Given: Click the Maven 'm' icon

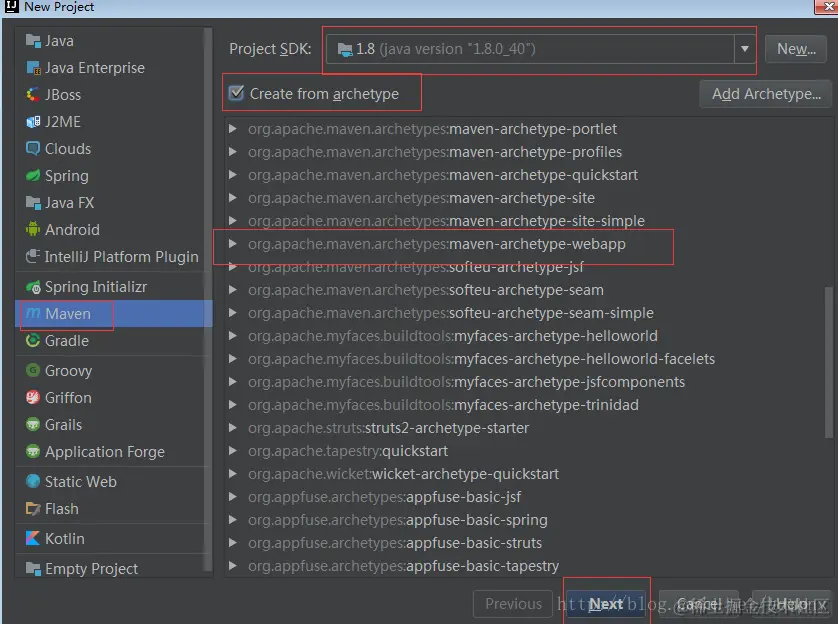Looking at the screenshot, I should (x=33, y=314).
